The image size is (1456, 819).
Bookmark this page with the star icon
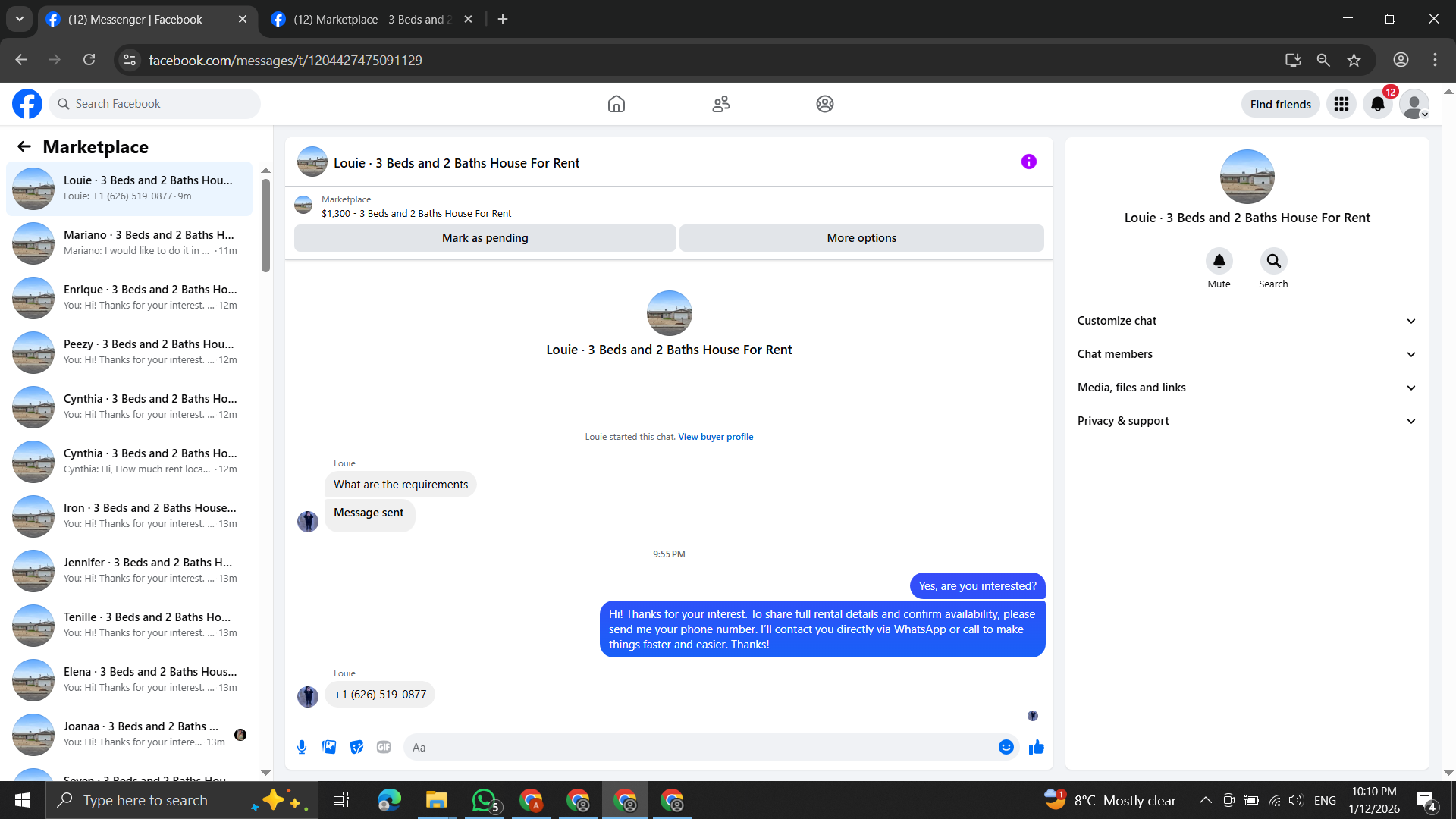(x=1354, y=60)
